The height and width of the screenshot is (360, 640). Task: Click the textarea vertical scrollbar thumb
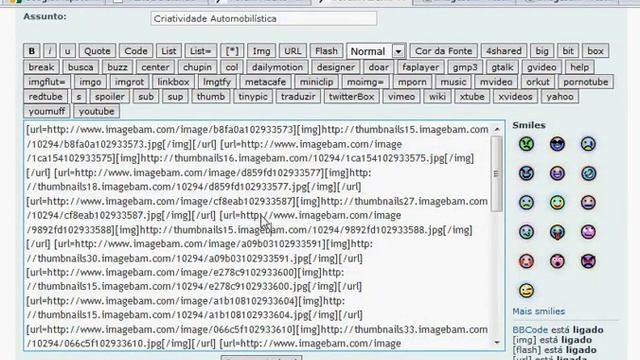(x=497, y=174)
